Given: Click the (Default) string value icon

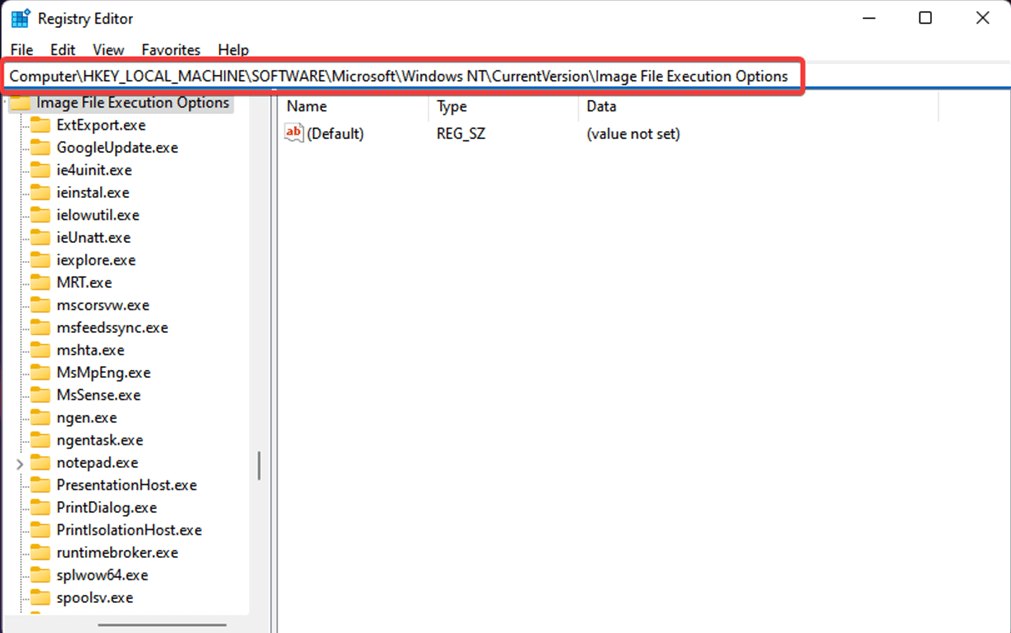Looking at the screenshot, I should pos(293,133).
